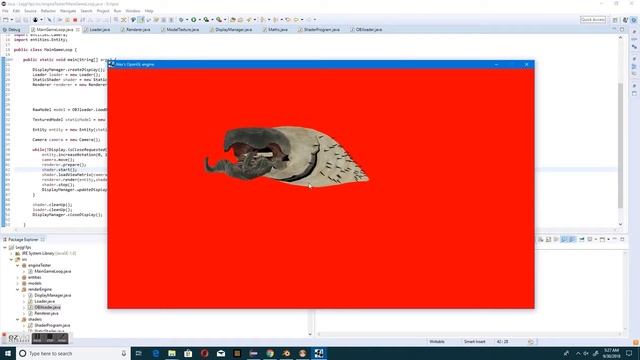The height and width of the screenshot is (360, 640).
Task: Open the Debug view tab
Action: (11, 29)
